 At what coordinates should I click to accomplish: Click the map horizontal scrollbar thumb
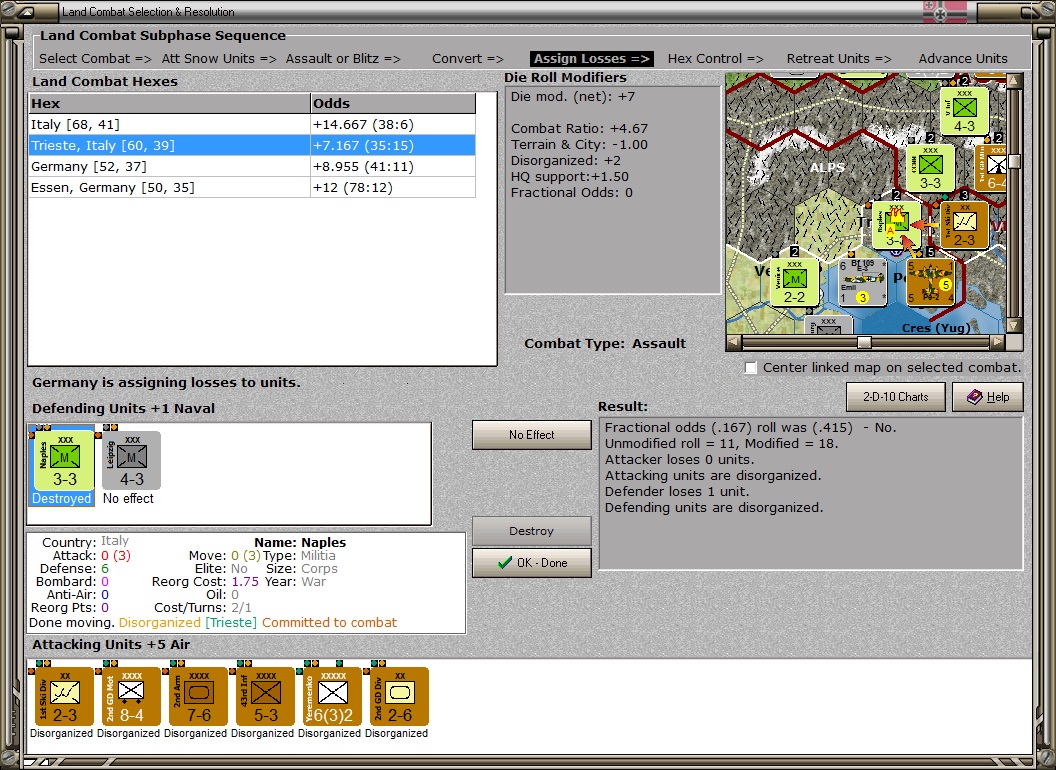point(864,342)
